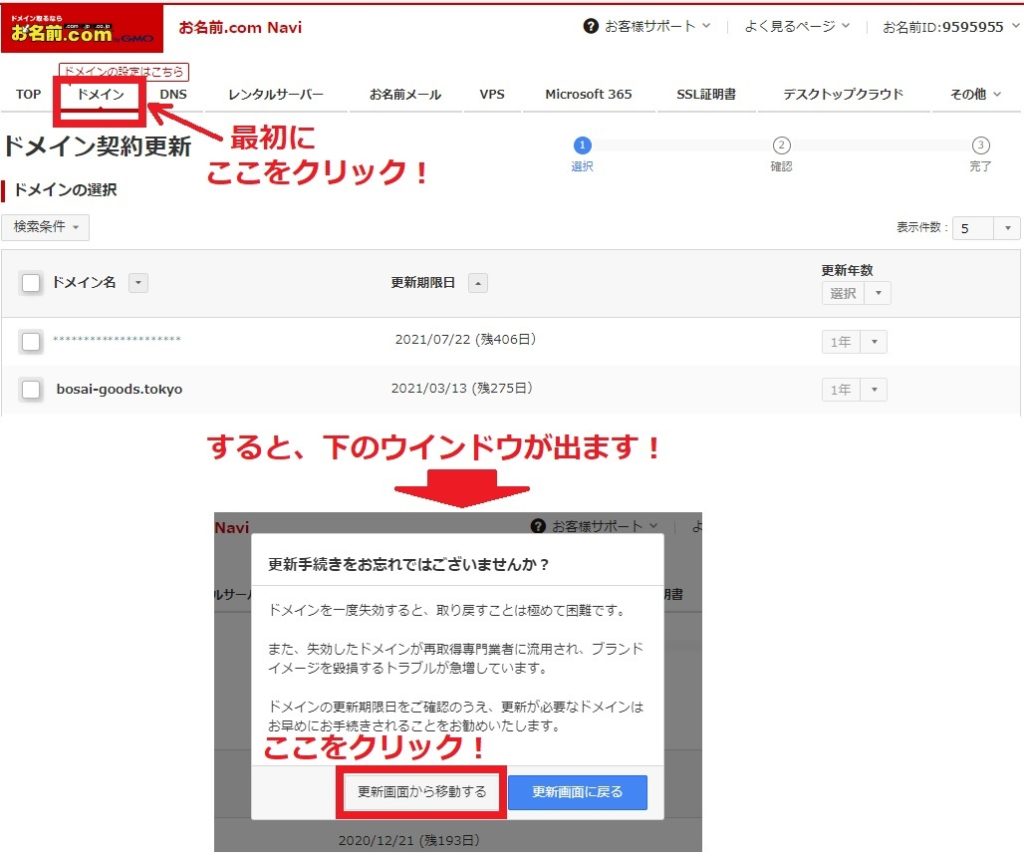Check the bosai-goods.tokyo checkbox

[31, 389]
